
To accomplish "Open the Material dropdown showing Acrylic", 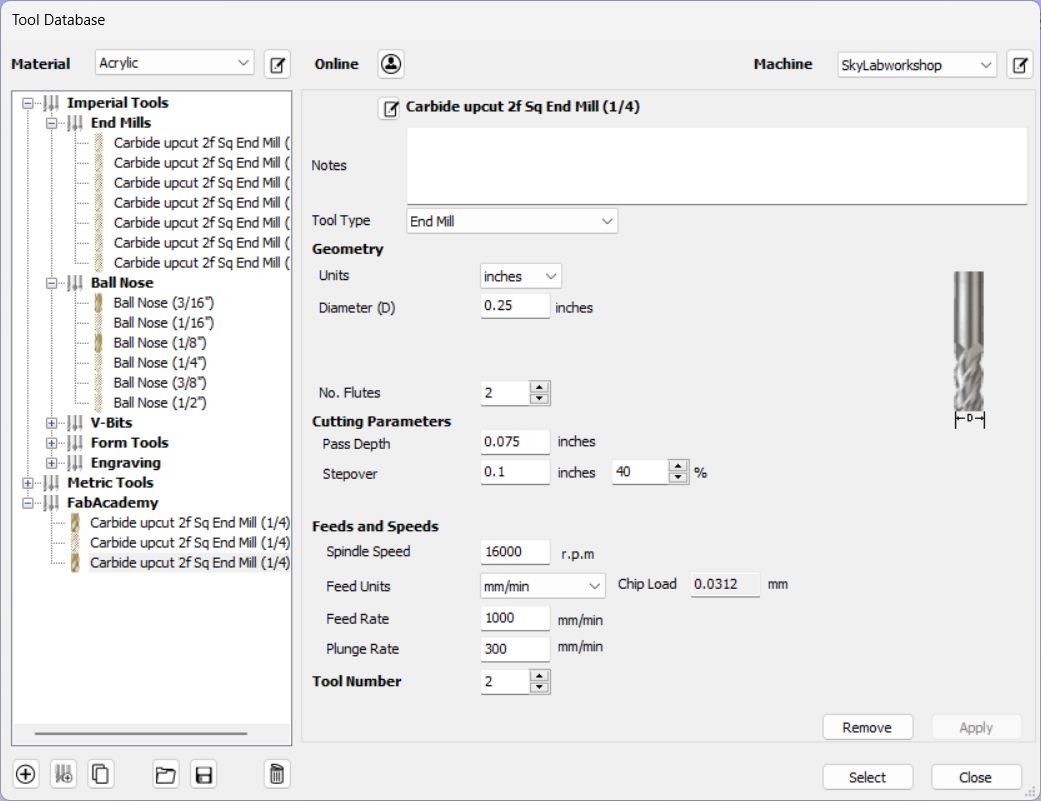I will (175, 63).
